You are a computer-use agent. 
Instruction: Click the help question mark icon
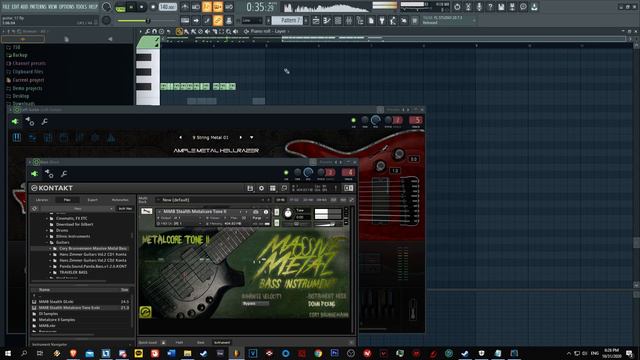[490, 7]
